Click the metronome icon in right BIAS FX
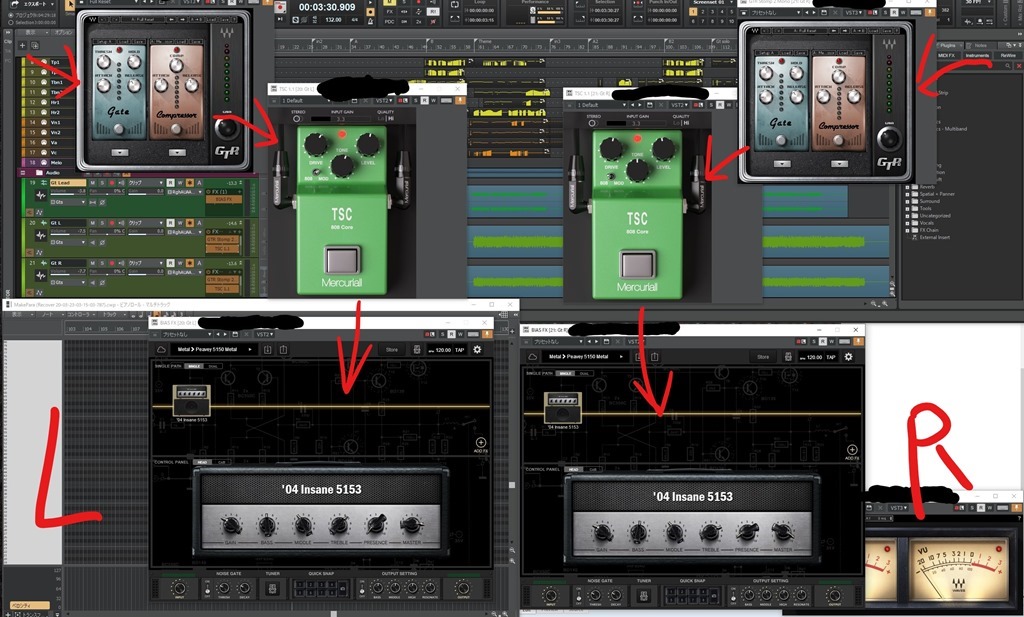Screen dimensions: 1024x617 pos(790,357)
